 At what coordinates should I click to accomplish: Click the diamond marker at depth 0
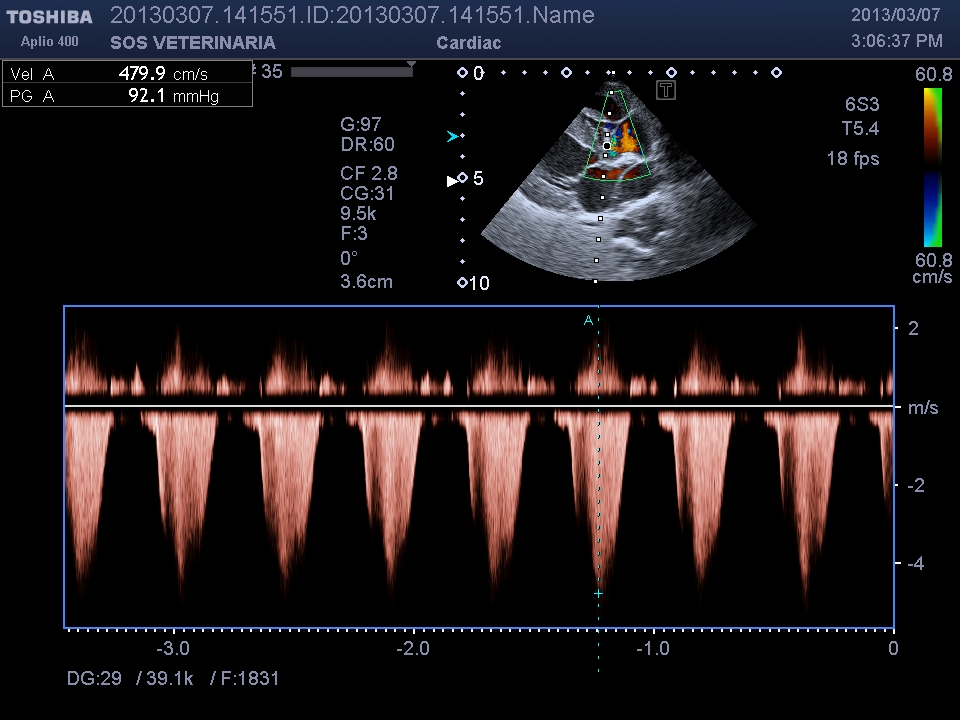tap(462, 73)
